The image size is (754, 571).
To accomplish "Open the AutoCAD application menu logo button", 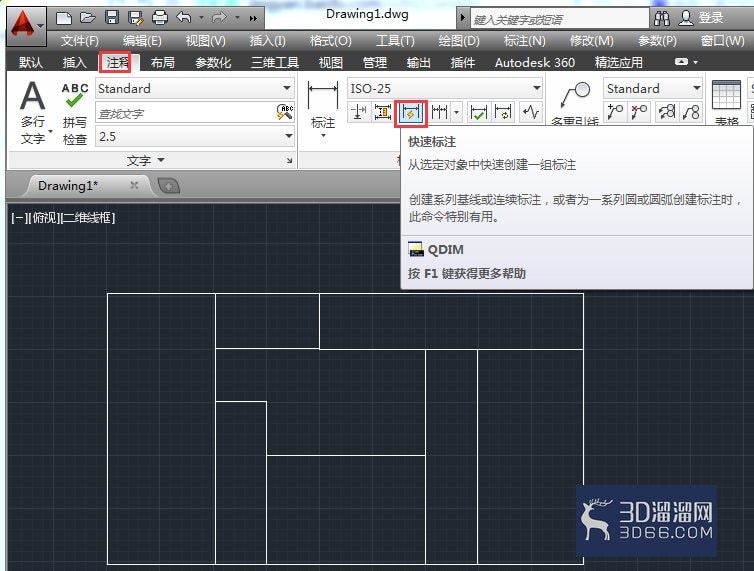I will (x=26, y=25).
